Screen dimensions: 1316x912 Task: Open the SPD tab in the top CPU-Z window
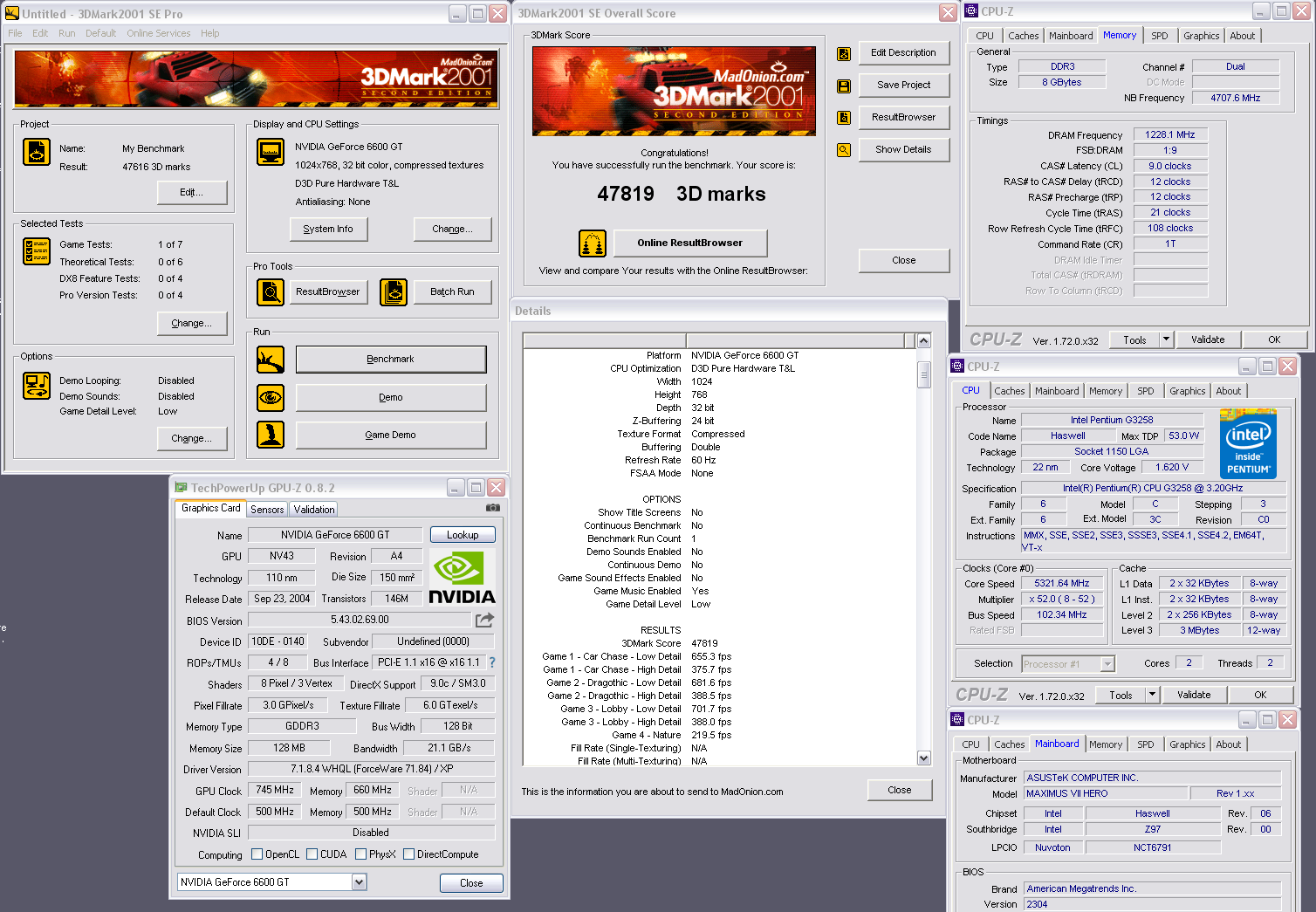1159,36
